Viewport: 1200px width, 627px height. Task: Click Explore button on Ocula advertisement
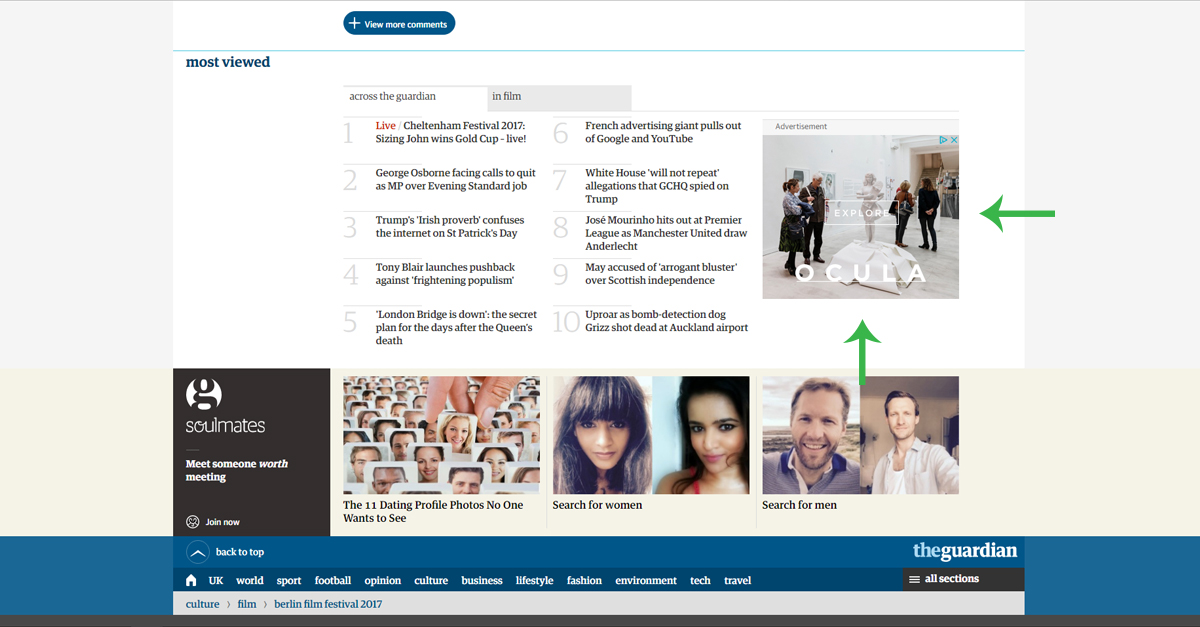point(860,213)
